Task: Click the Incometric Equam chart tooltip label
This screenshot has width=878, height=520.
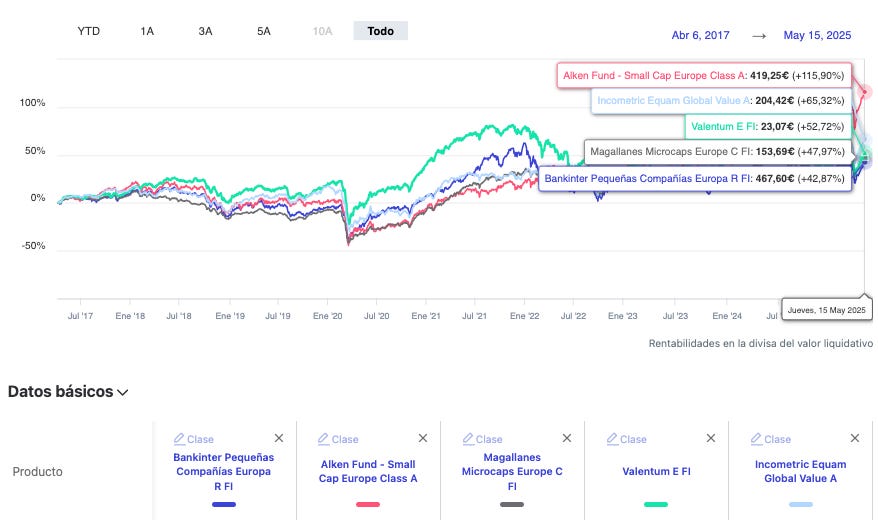Action: (x=721, y=101)
